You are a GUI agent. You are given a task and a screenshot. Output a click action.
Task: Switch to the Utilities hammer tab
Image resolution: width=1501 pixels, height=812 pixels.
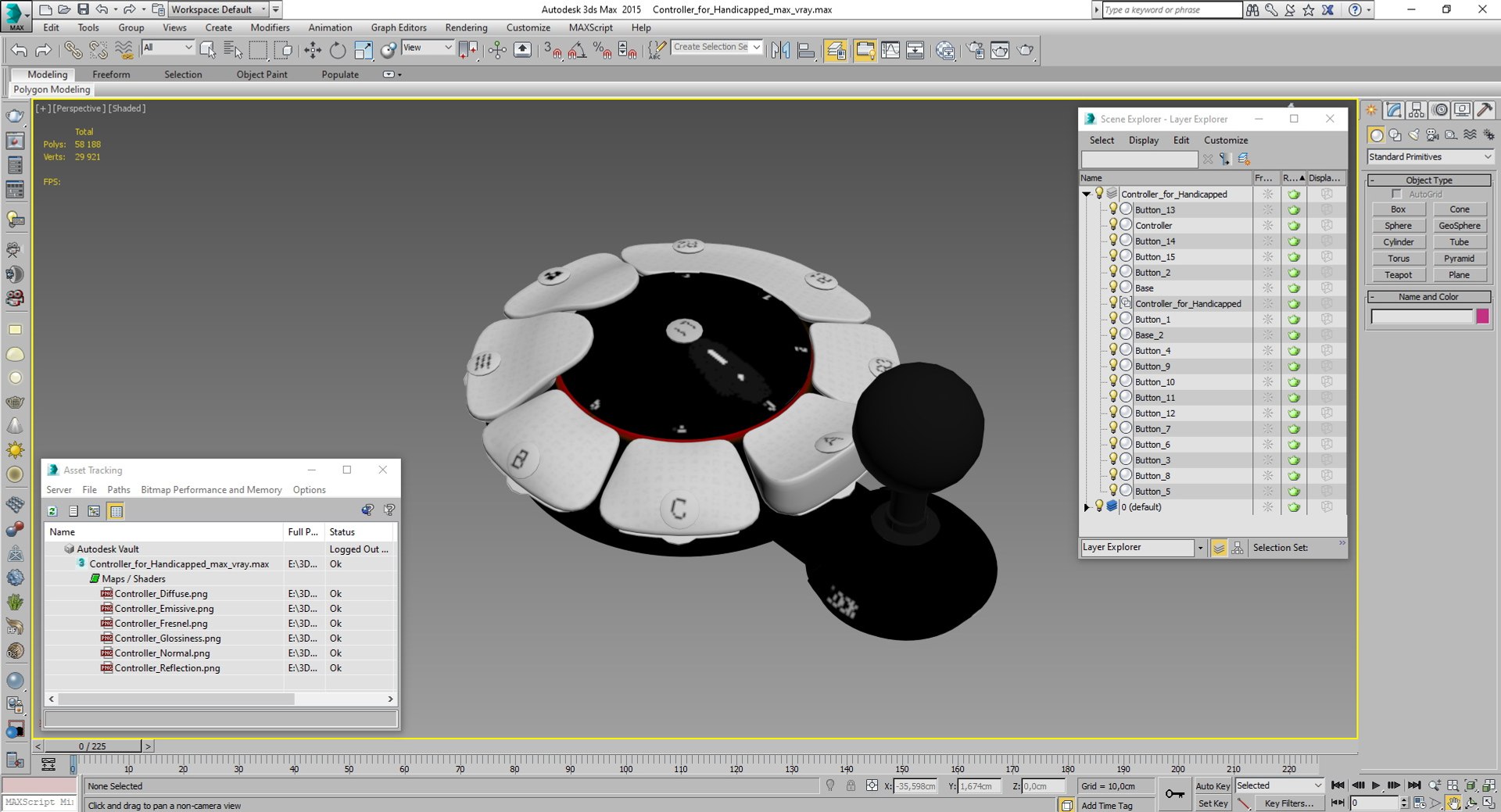1485,110
